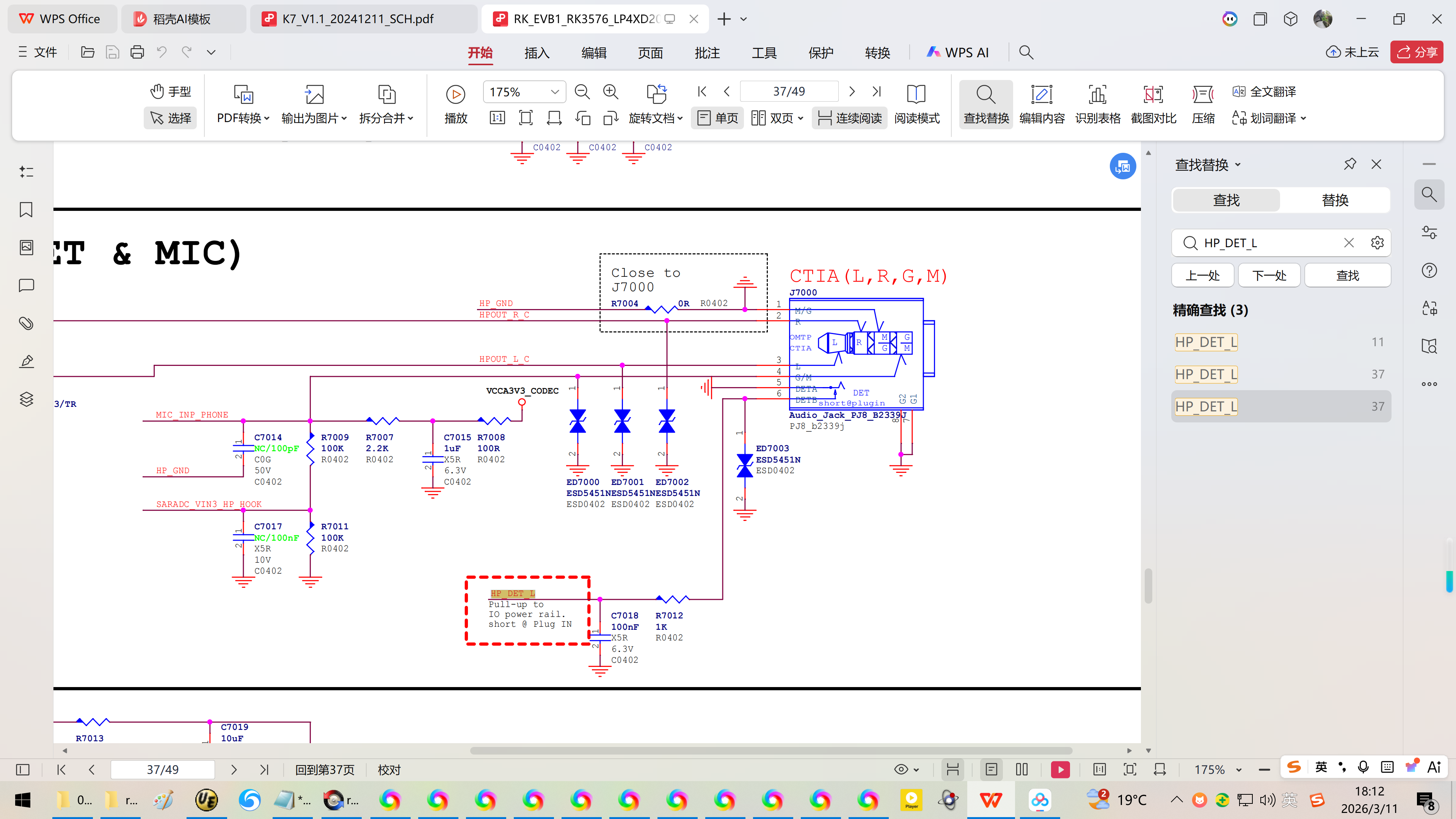Pin the Find and Replace panel
Viewport: 1456px width, 819px height.
(1350, 165)
